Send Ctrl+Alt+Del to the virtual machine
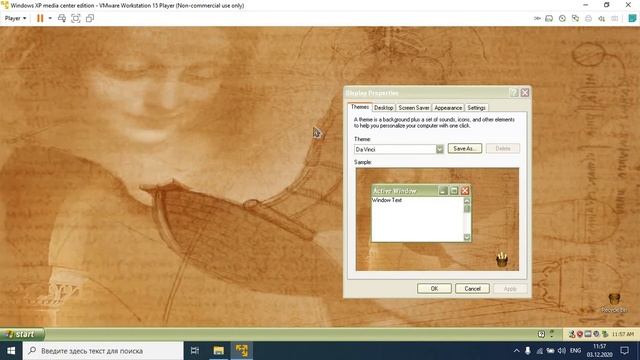 coord(62,18)
